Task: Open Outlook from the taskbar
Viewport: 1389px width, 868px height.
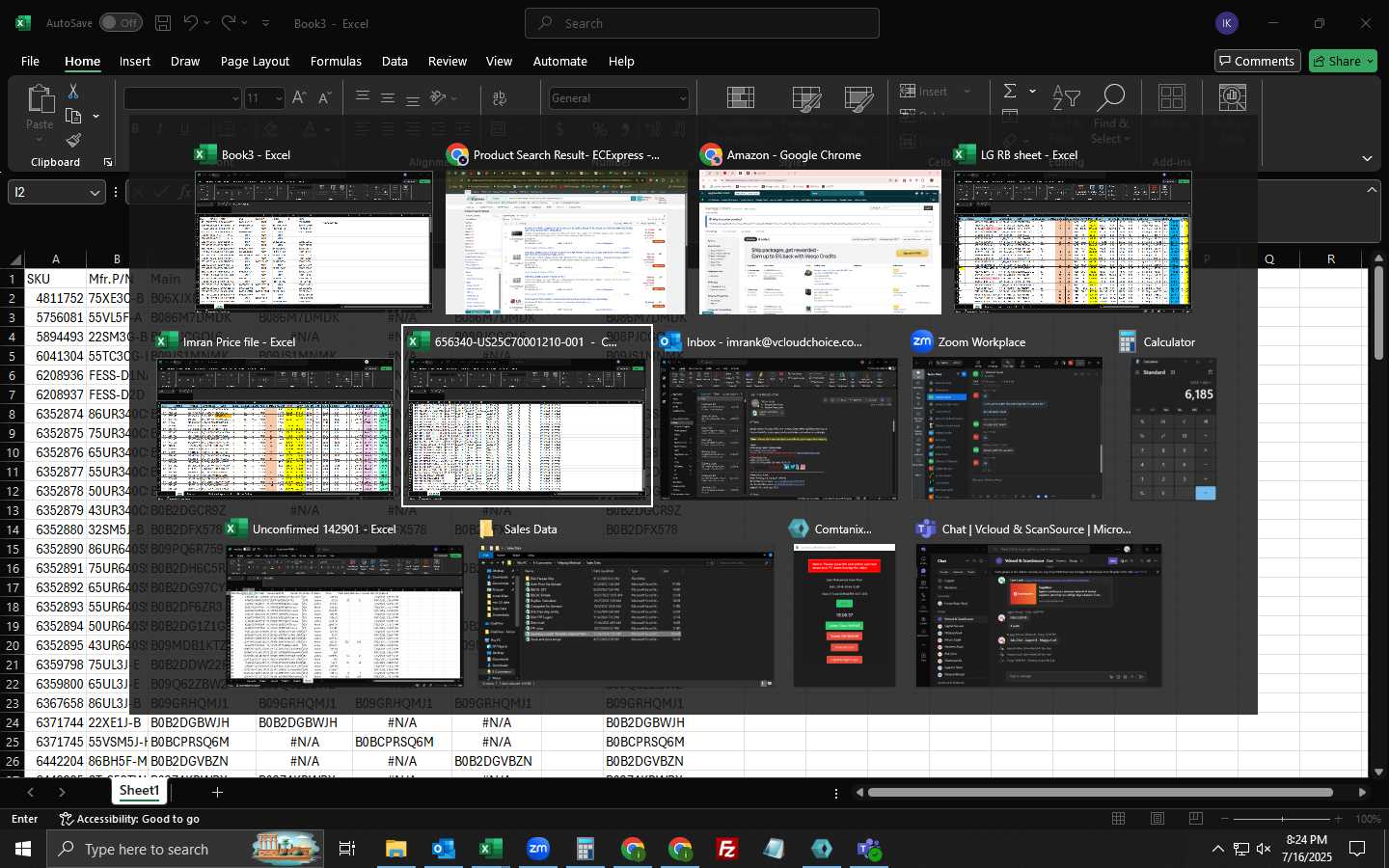Action: [444, 849]
